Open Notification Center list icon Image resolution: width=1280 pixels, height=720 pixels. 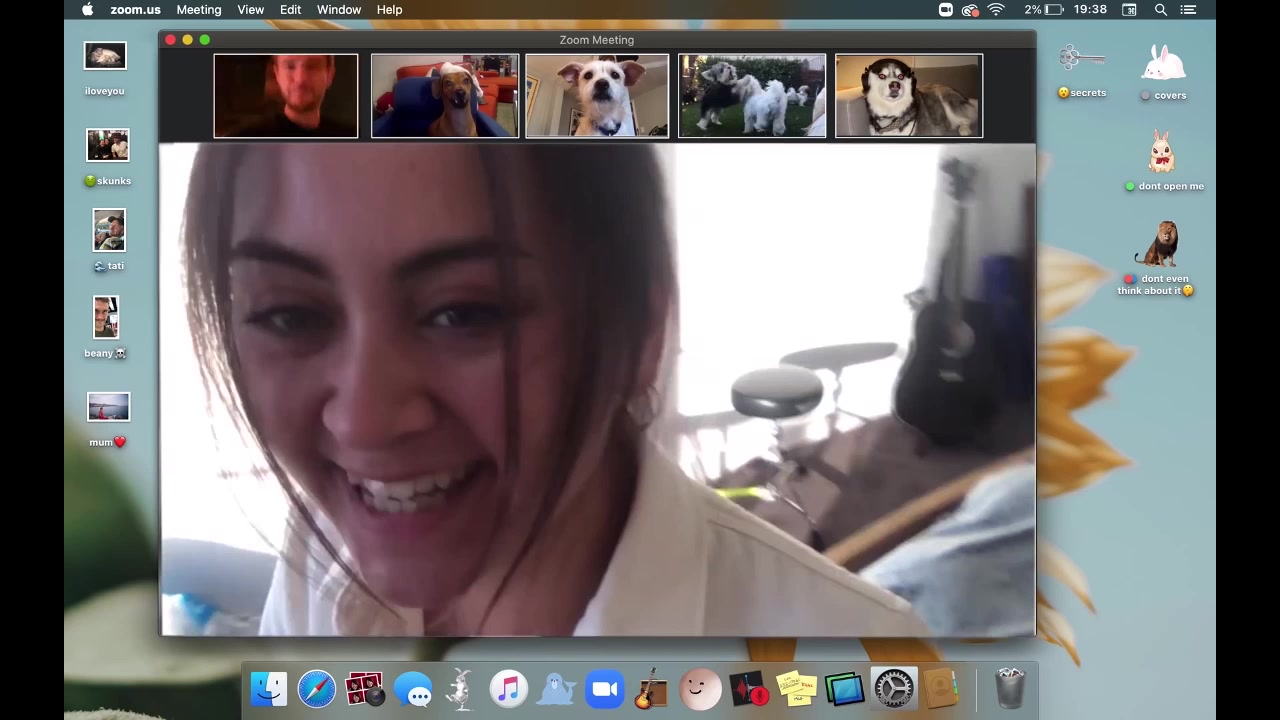[1188, 10]
